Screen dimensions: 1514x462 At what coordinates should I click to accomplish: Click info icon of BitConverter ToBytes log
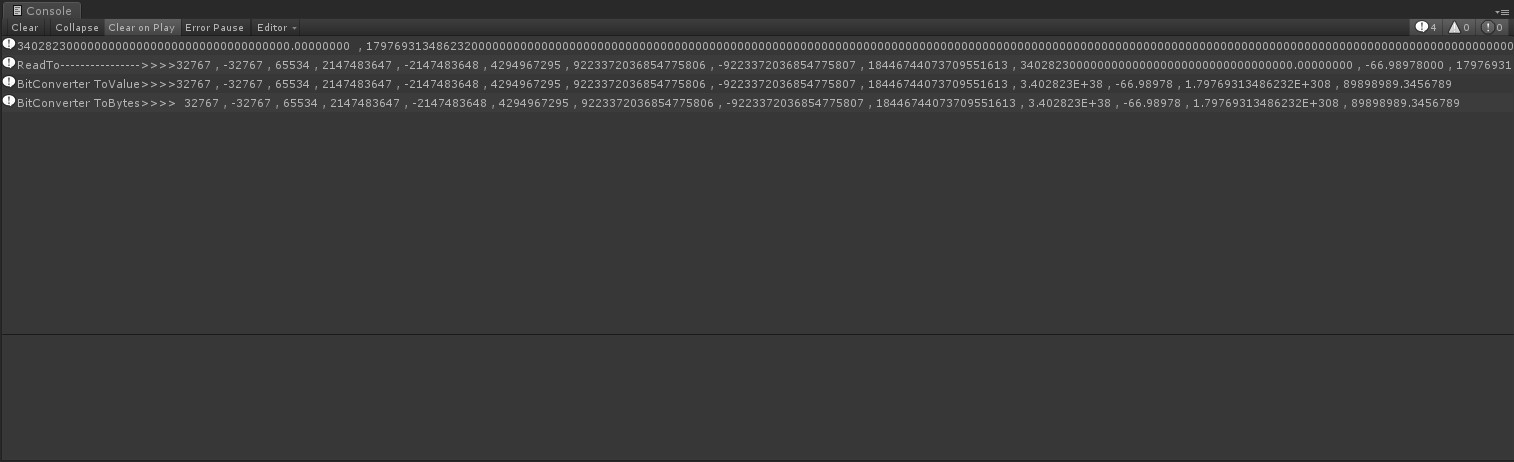[x=9, y=102]
